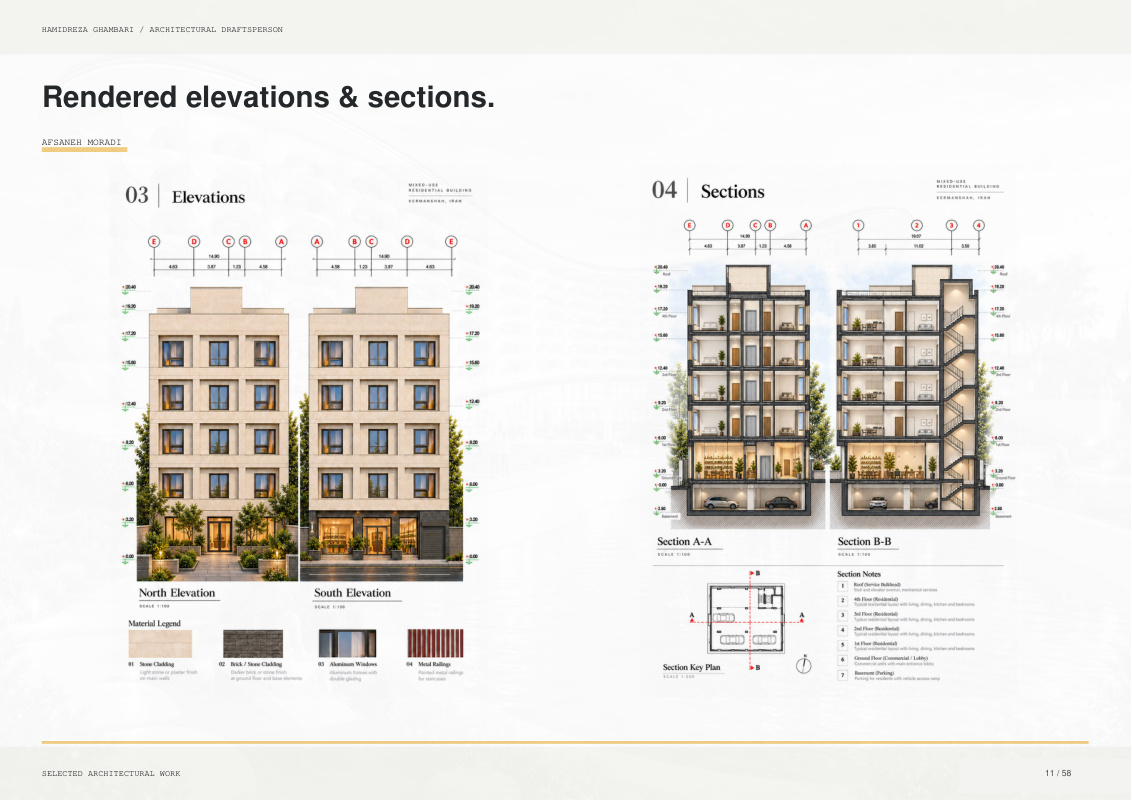
Task: Click sheet number '03'
Action: (x=136, y=195)
